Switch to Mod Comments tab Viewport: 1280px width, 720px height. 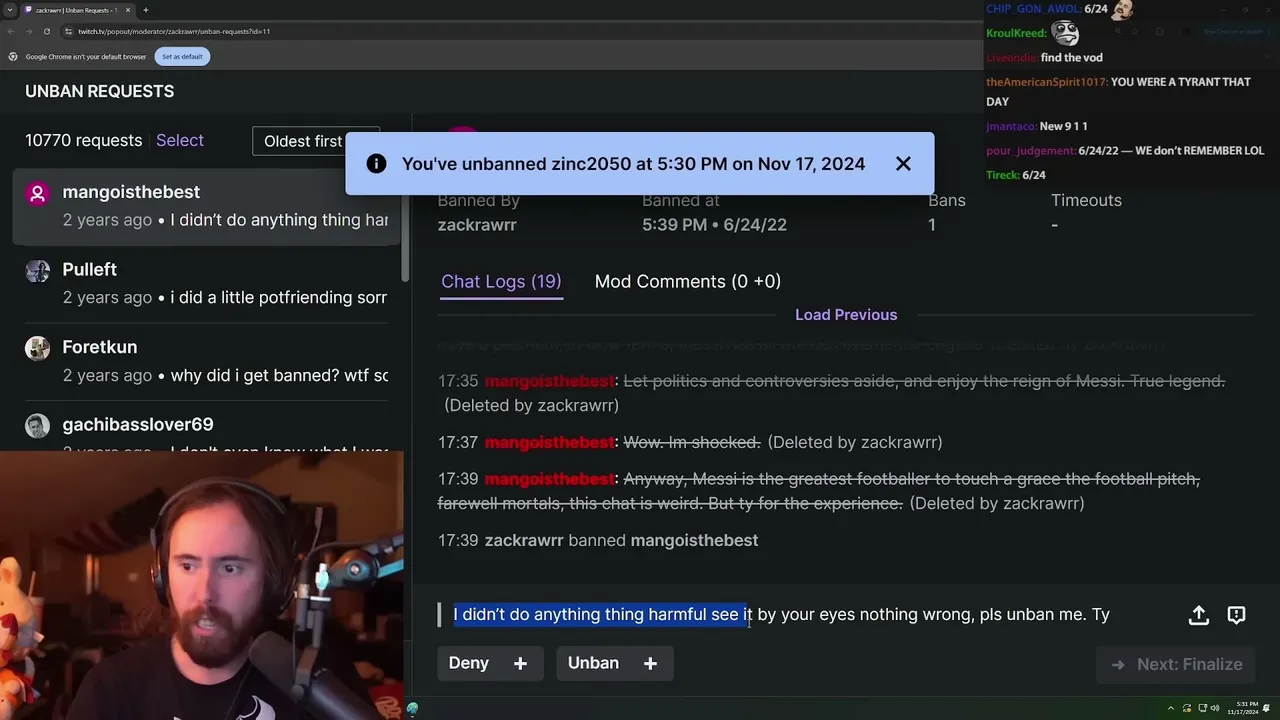[688, 282]
